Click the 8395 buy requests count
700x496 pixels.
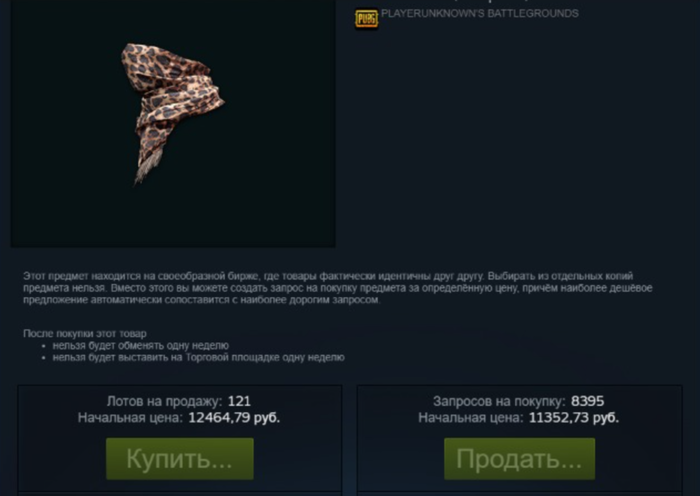(588, 401)
